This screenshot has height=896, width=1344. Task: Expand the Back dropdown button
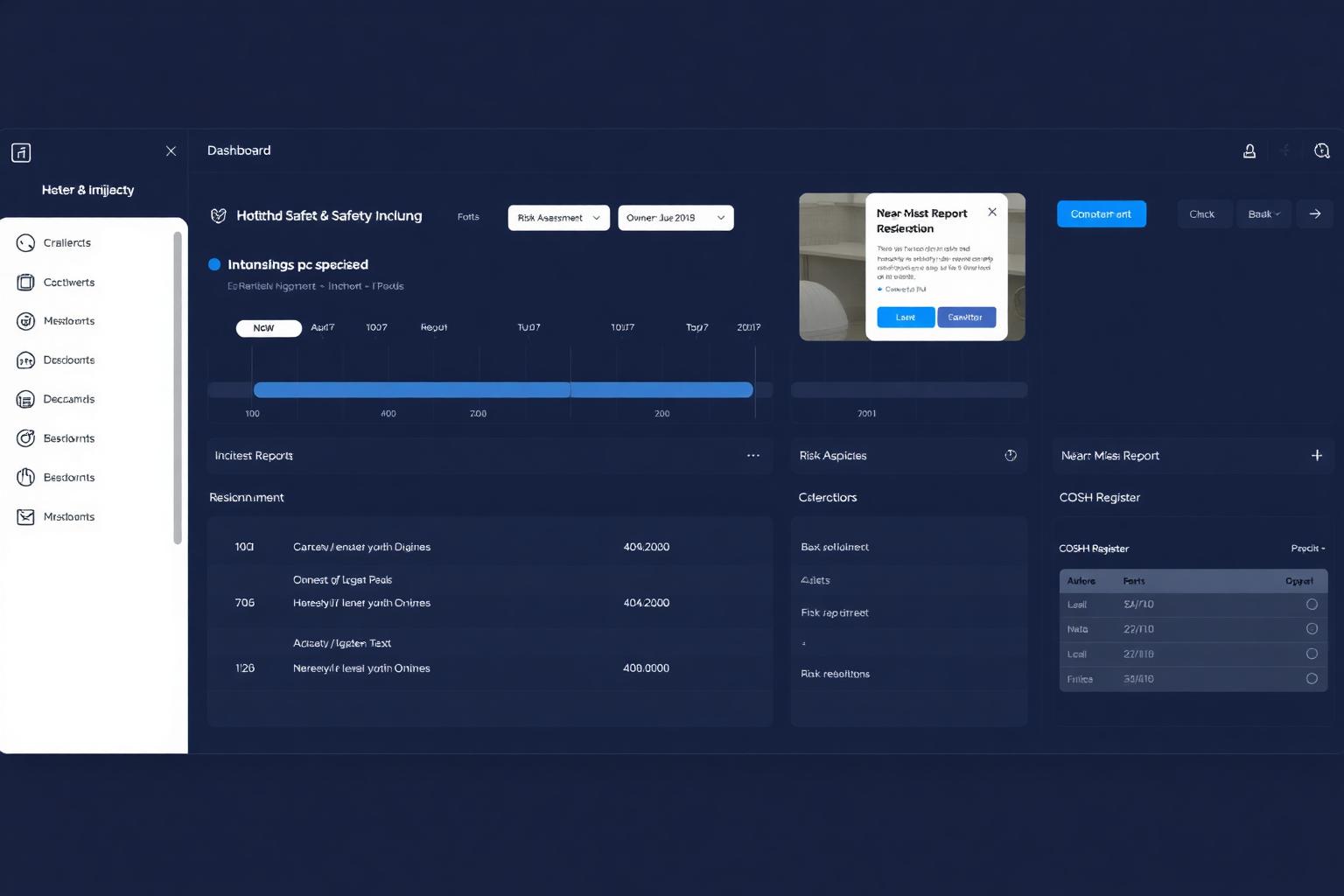pyautogui.click(x=1263, y=214)
